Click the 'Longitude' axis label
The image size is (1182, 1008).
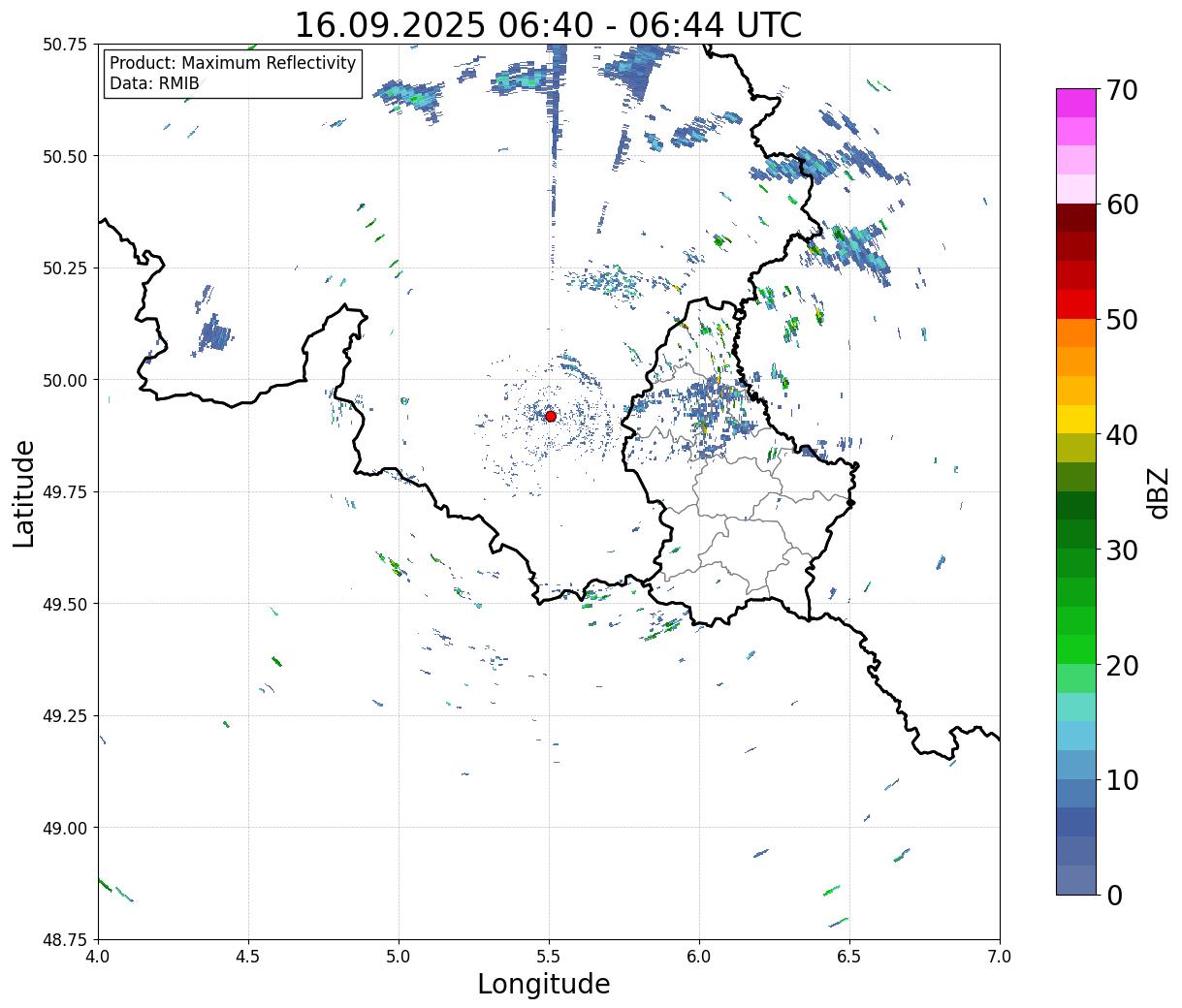point(544,984)
